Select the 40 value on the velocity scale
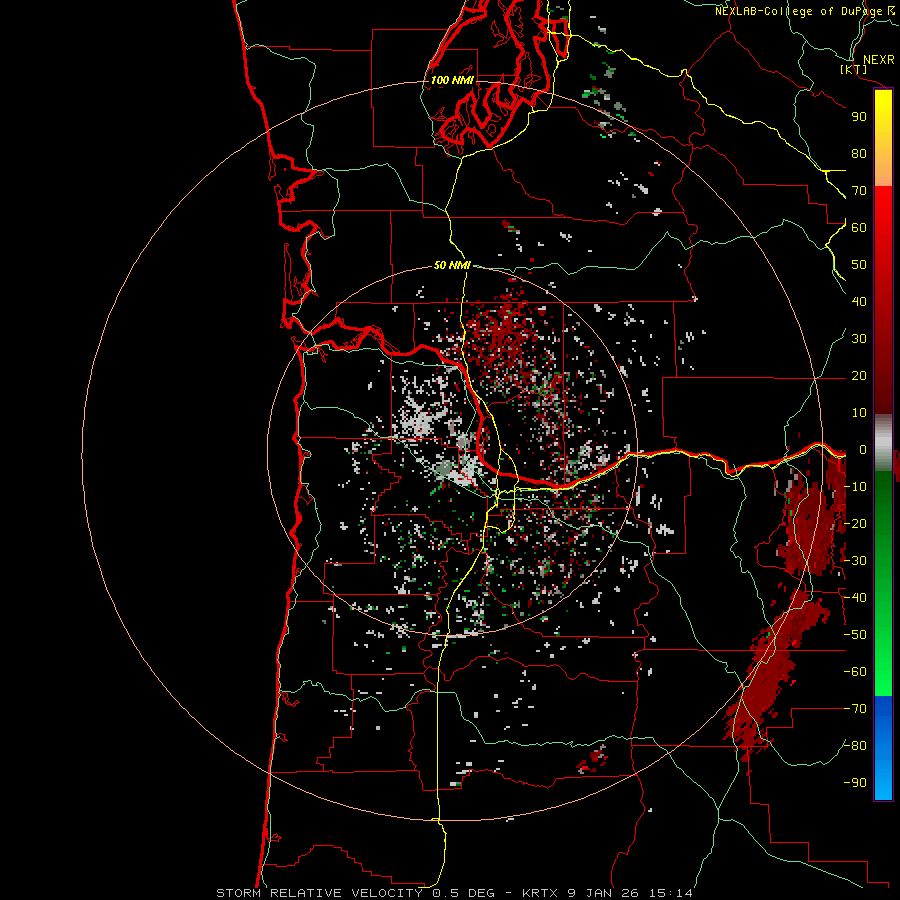Image resolution: width=900 pixels, height=900 pixels. click(x=859, y=301)
